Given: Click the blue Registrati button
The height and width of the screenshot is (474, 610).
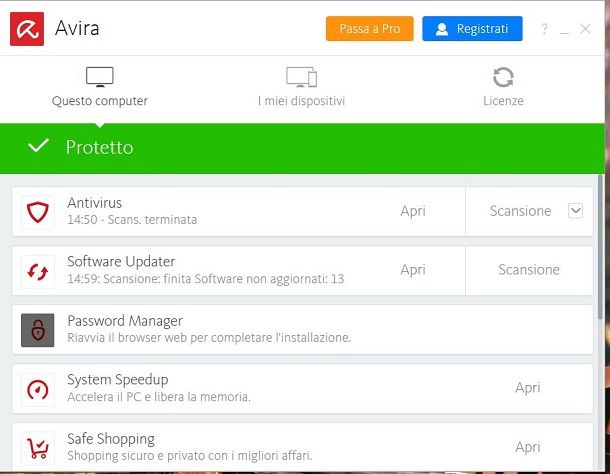Looking at the screenshot, I should click(x=472, y=28).
